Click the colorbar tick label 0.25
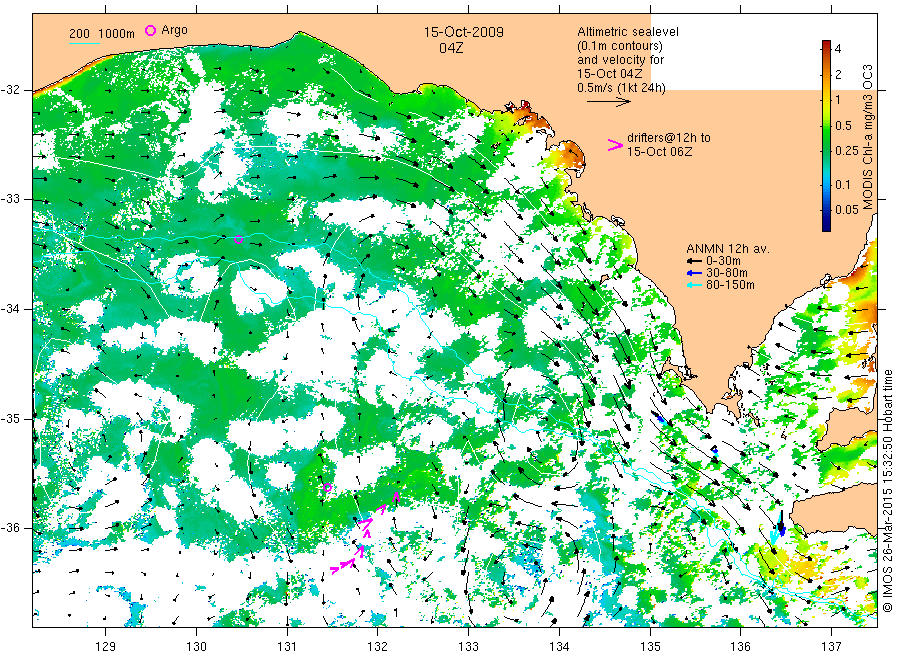The height and width of the screenshot is (660, 900). point(847,151)
